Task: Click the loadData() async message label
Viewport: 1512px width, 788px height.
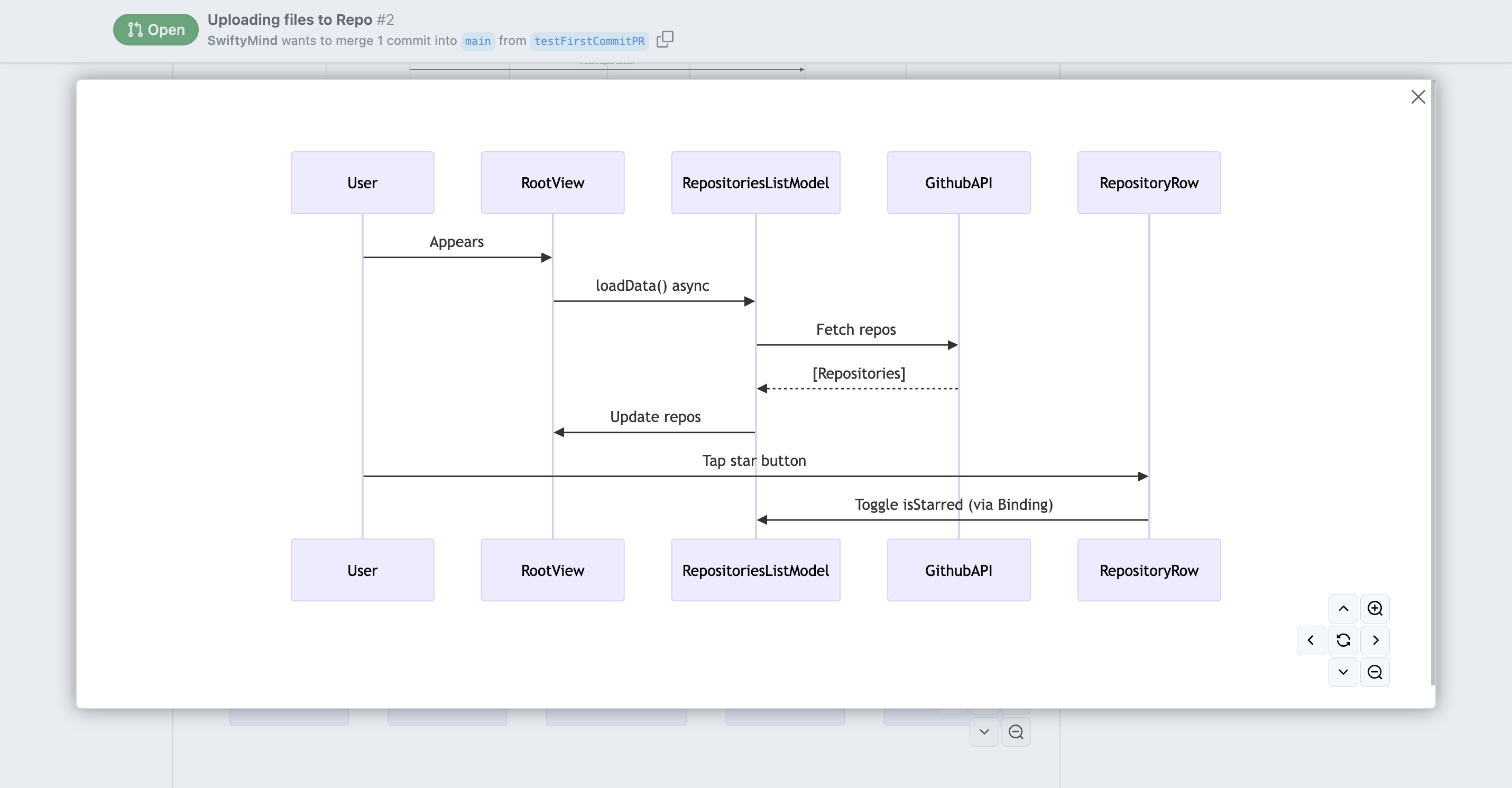Action: pos(652,286)
